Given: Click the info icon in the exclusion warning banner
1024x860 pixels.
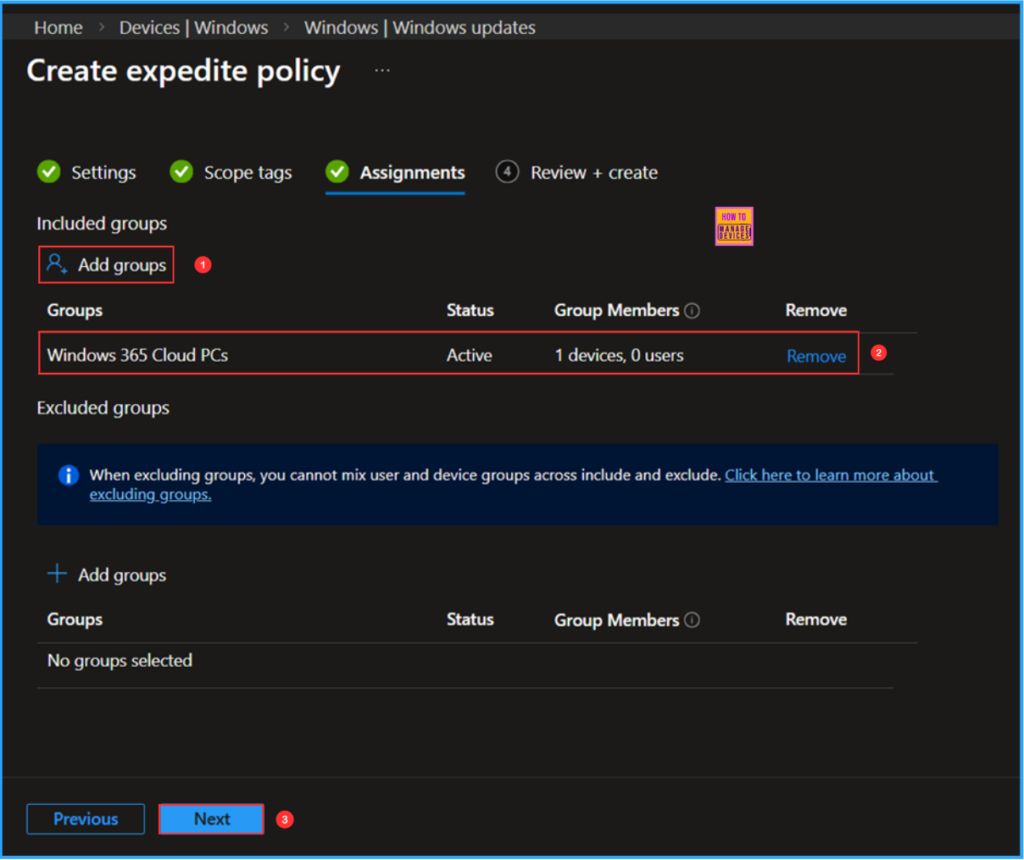Looking at the screenshot, I should (67, 475).
